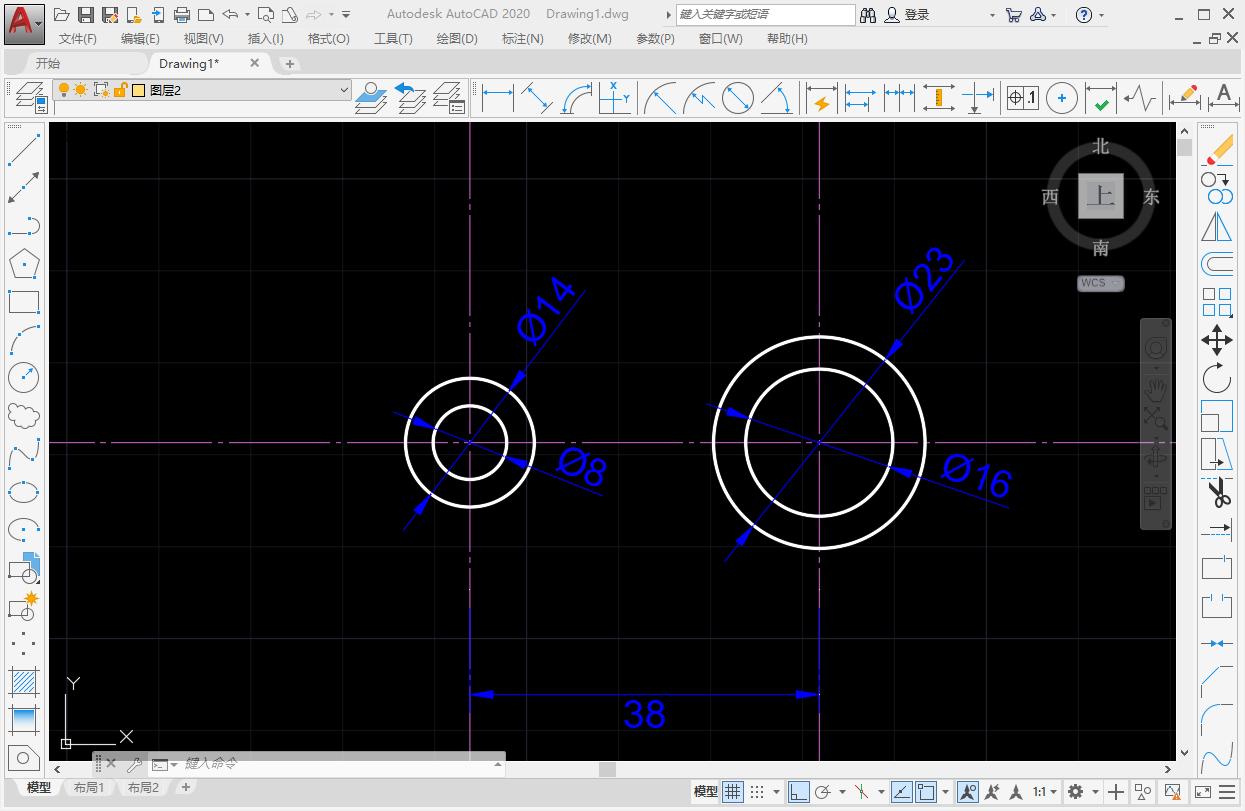Pick the Hatch tool in left toolbar
Viewport: 1245px width, 811px height.
point(24,680)
